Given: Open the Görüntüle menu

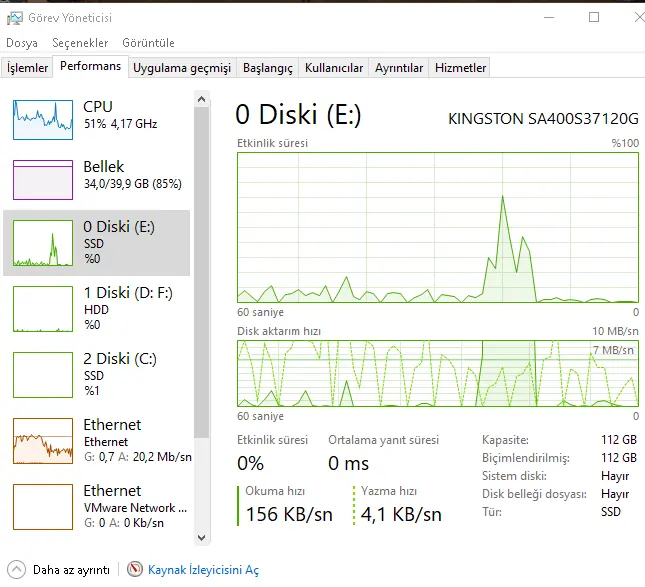Looking at the screenshot, I should 148,43.
